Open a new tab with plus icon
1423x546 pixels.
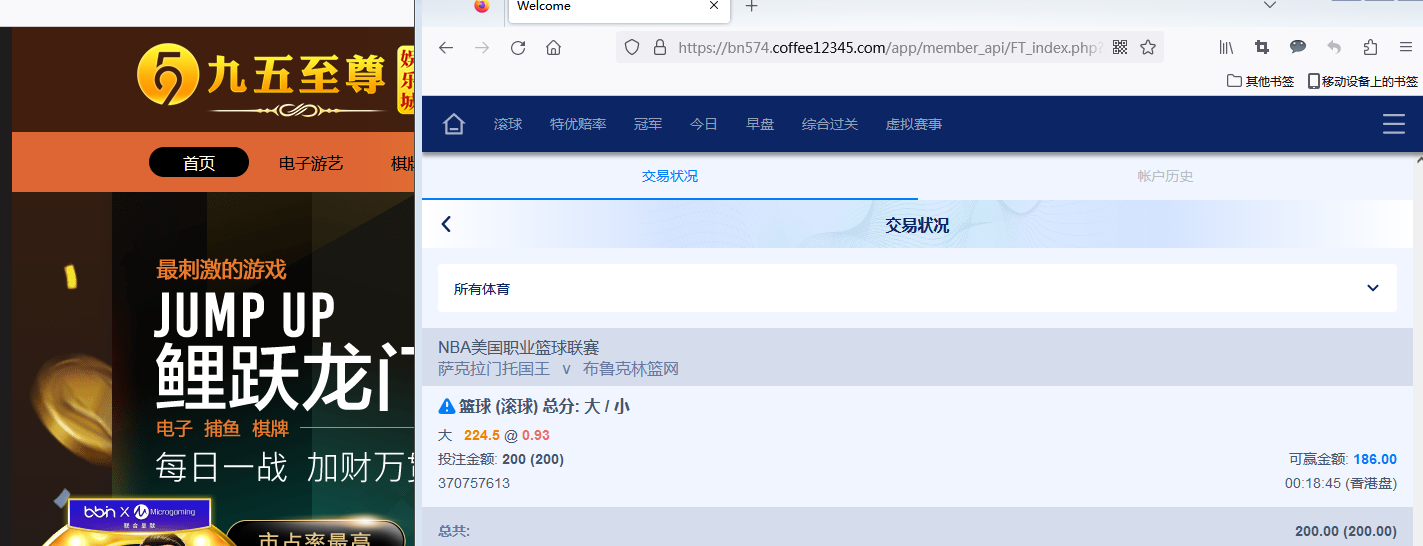752,6
